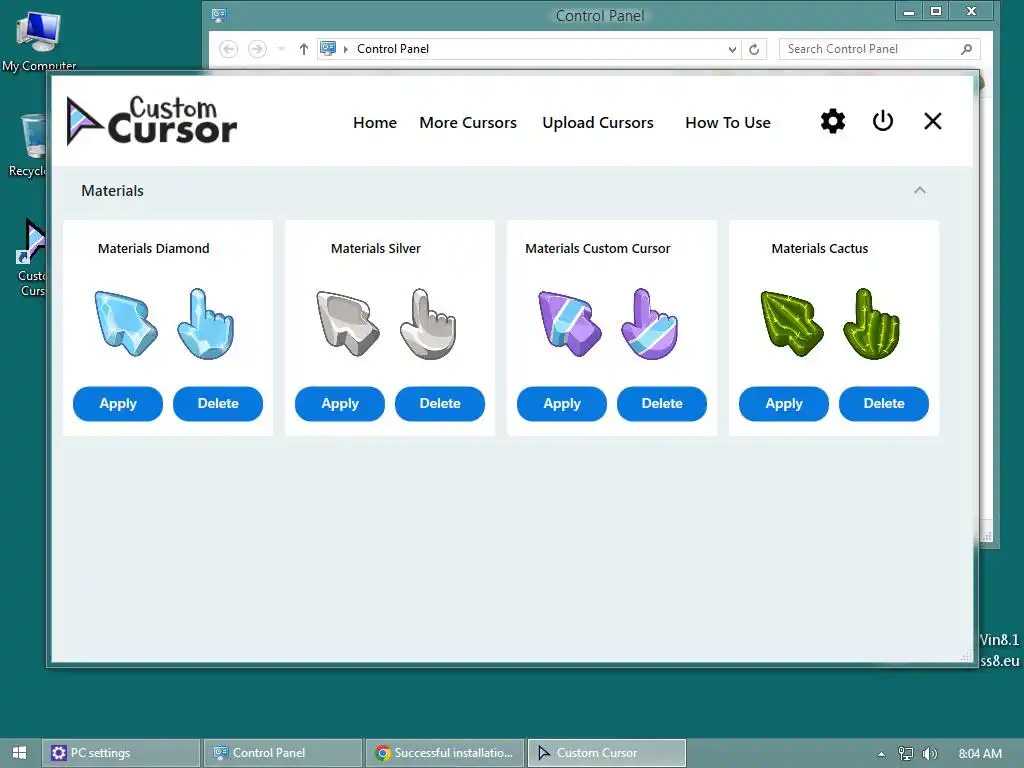The height and width of the screenshot is (768, 1024).
Task: Click the volume speaker tray icon
Action: (929, 754)
